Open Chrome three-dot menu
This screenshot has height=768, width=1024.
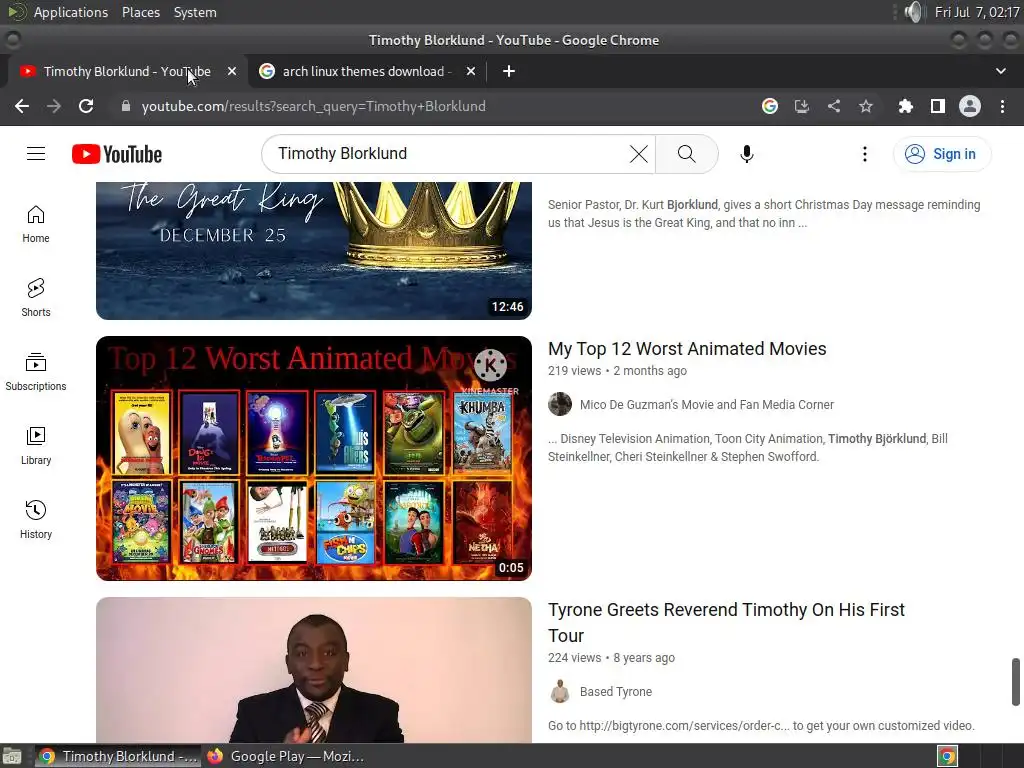1002,106
